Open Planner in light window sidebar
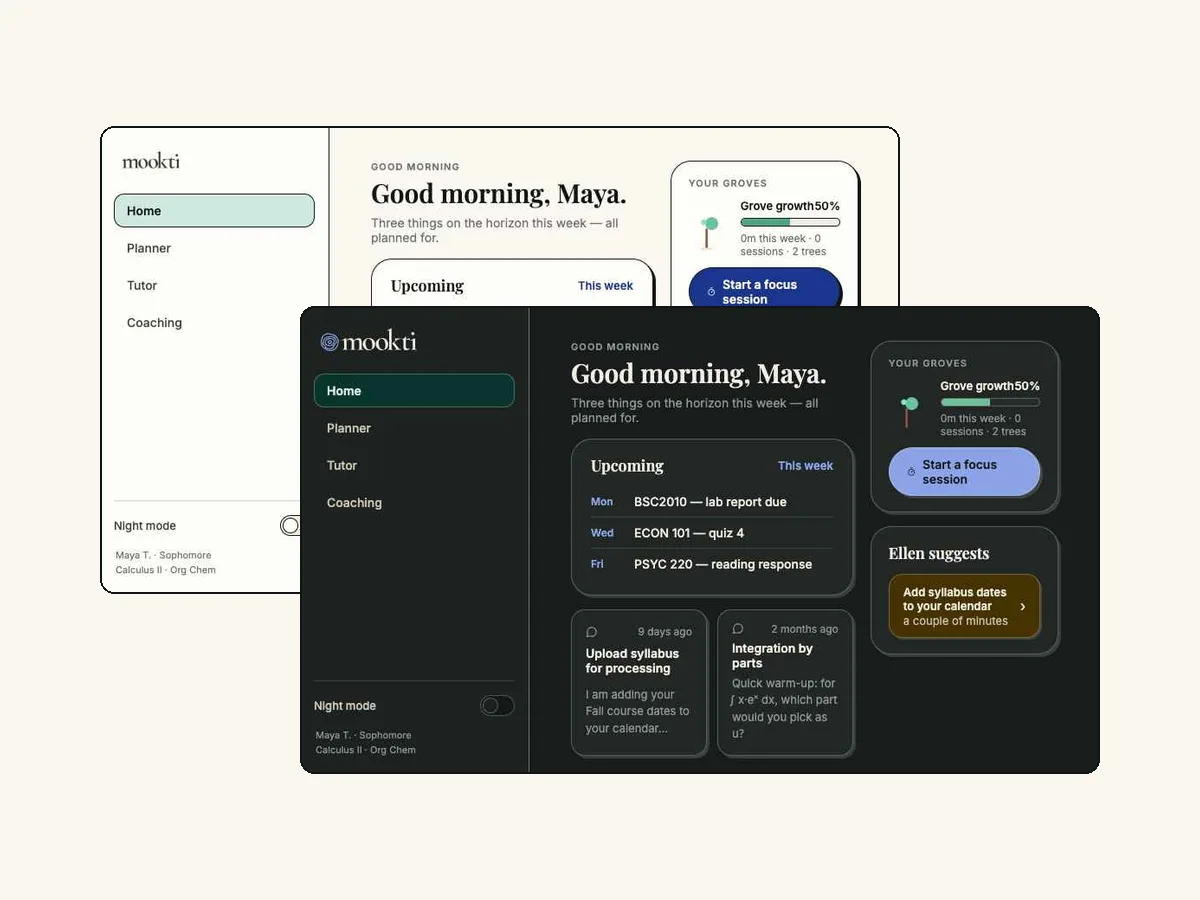1200x900 pixels. (214, 248)
